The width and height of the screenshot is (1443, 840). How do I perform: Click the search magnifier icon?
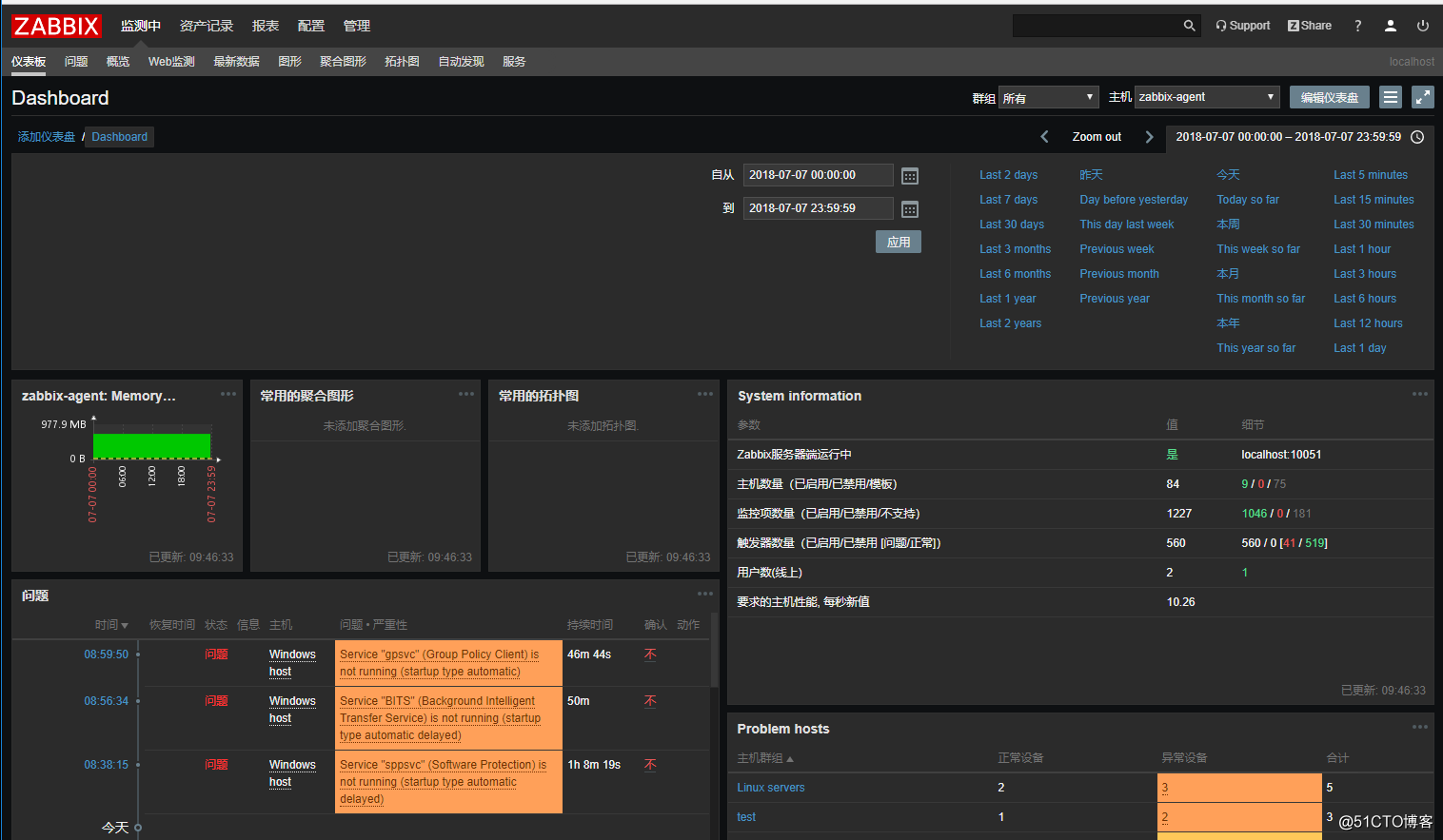point(1189,26)
